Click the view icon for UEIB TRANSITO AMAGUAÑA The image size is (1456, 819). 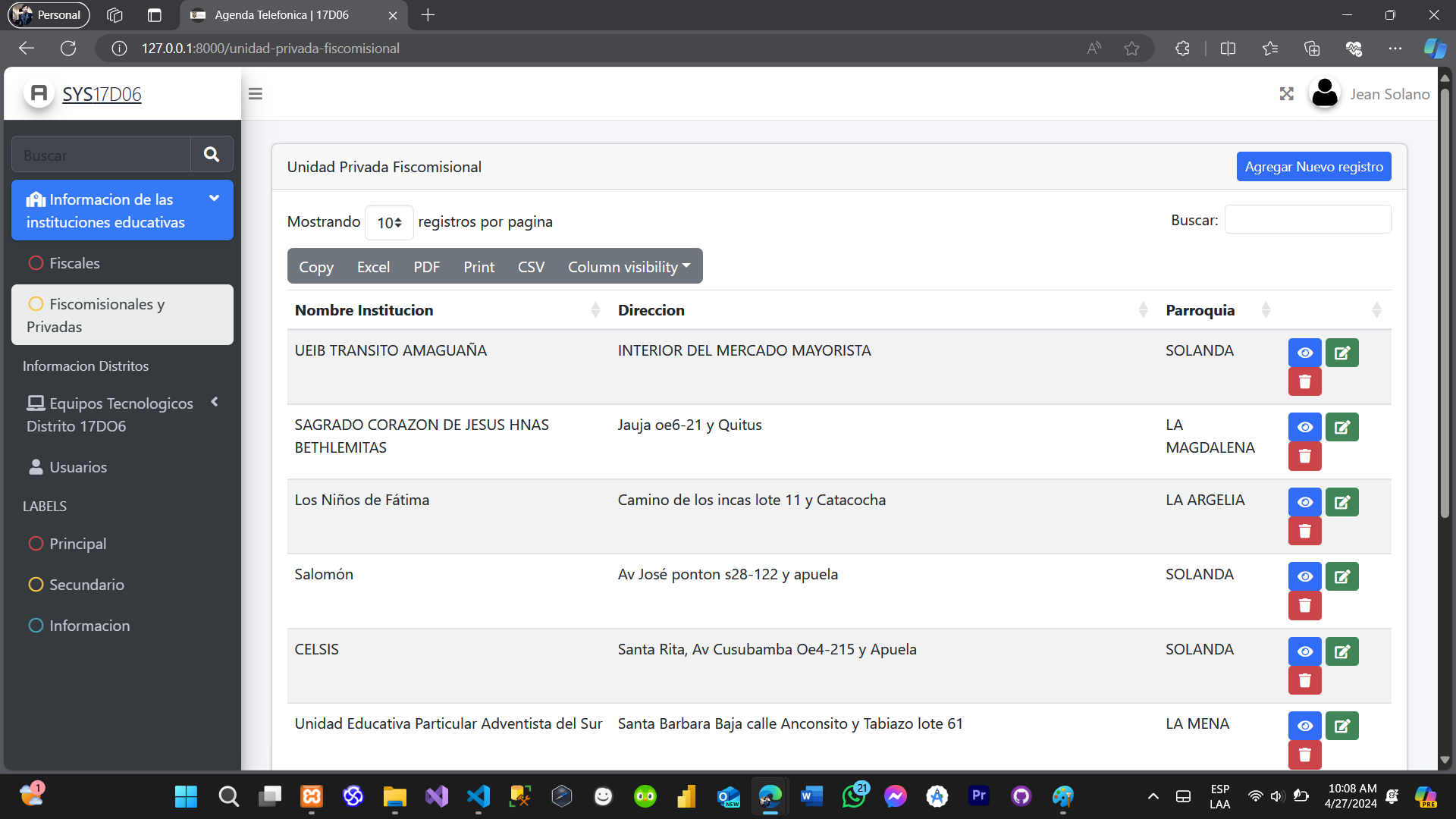1305,352
